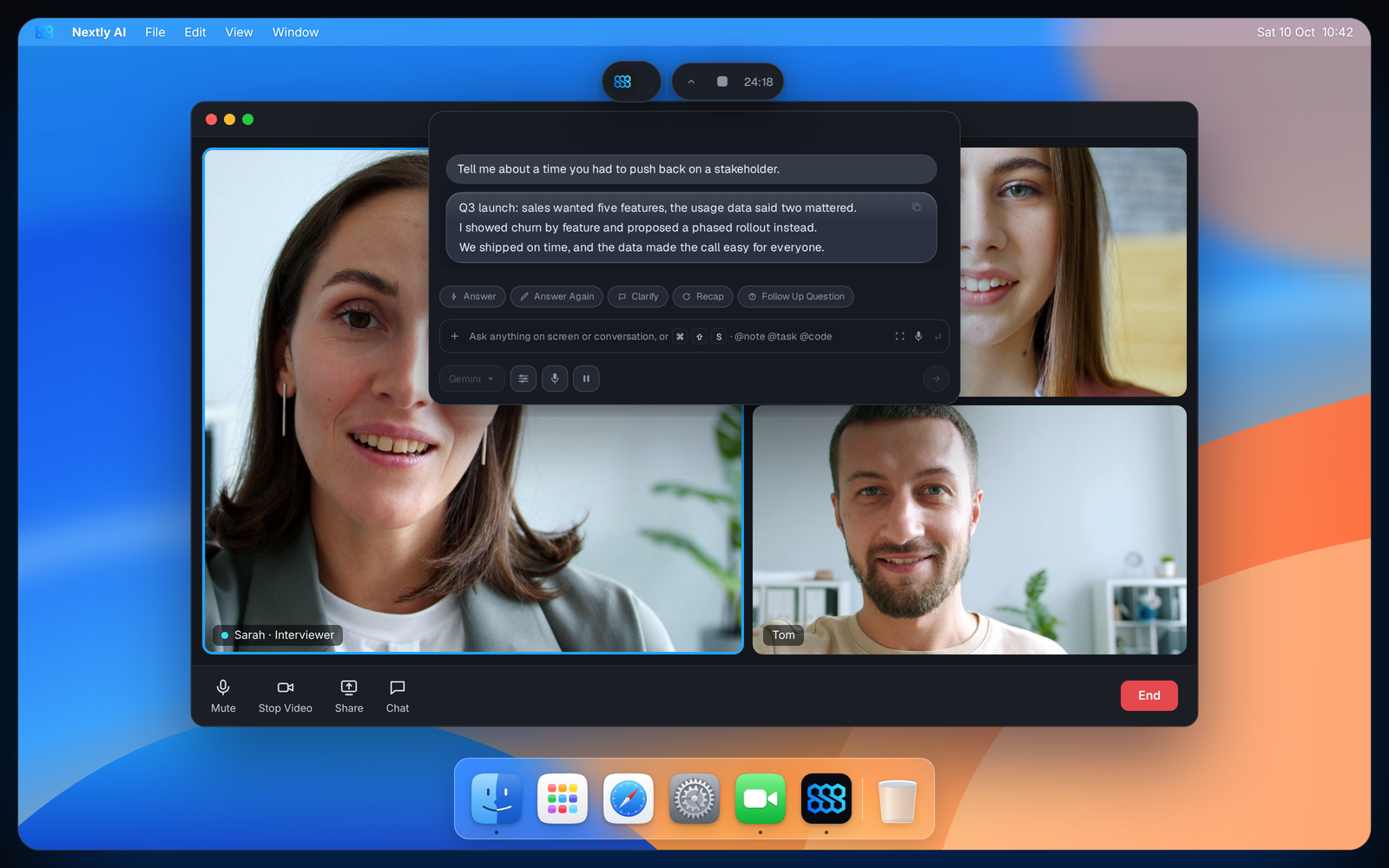Viewport: 1389px width, 868px height.
Task: Open System Settings from the dock
Action: [x=694, y=799]
